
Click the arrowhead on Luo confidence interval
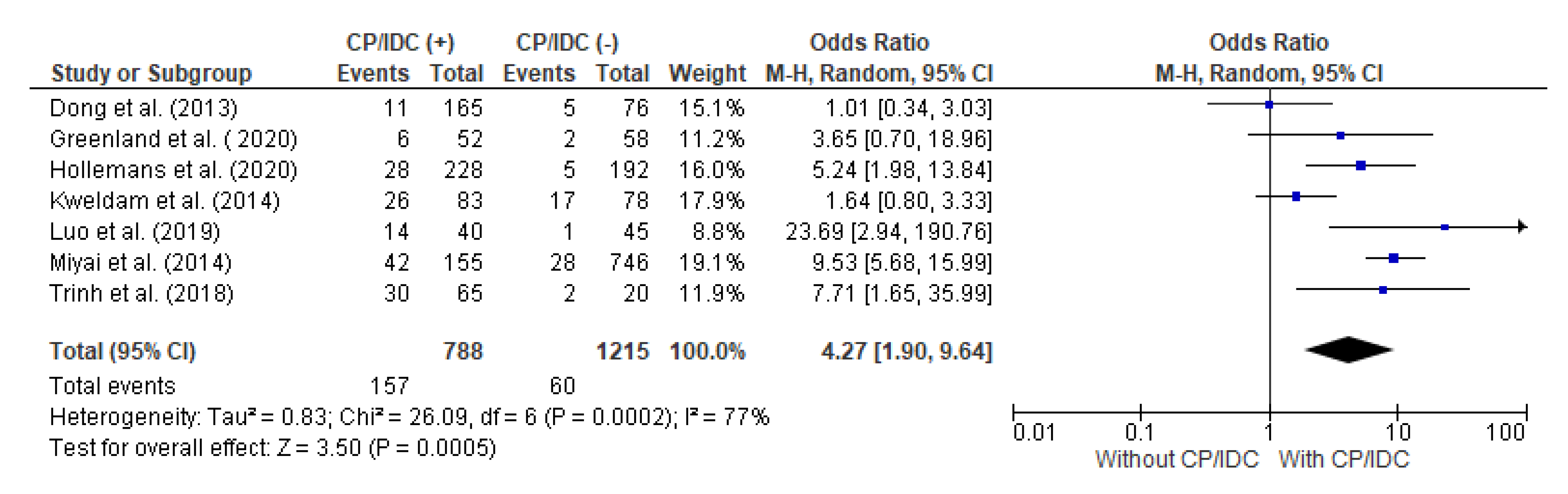[x=1522, y=227]
